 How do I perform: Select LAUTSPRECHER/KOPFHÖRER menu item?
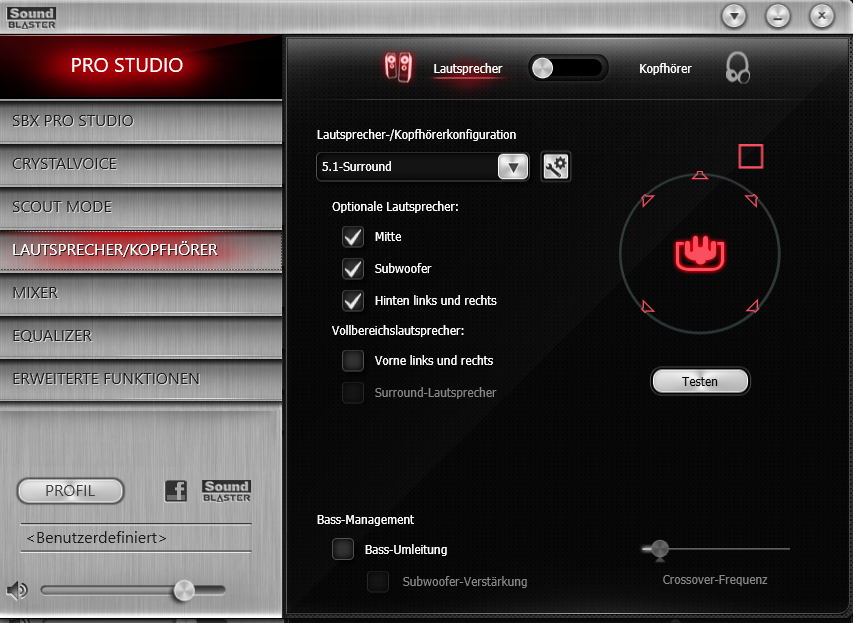click(141, 250)
